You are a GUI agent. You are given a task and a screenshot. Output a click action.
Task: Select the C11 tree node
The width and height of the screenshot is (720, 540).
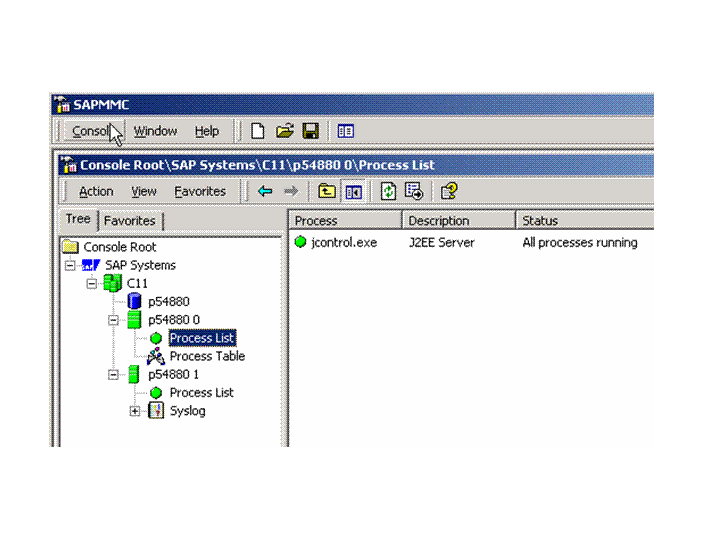pyautogui.click(x=137, y=284)
